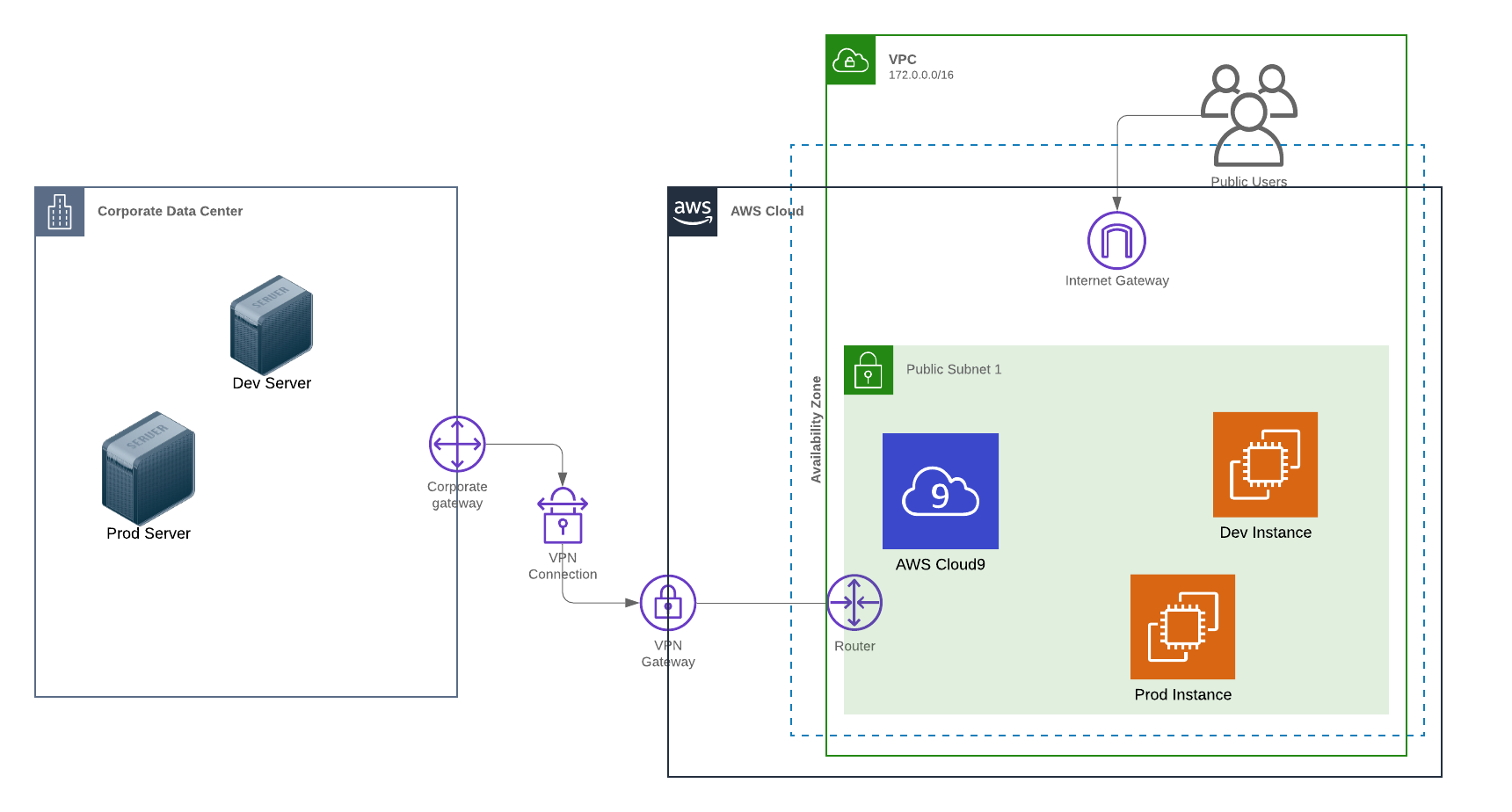This screenshot has height=812, width=1512.
Task: Select the 'AWS Cloud' label
Action: pyautogui.click(x=767, y=211)
